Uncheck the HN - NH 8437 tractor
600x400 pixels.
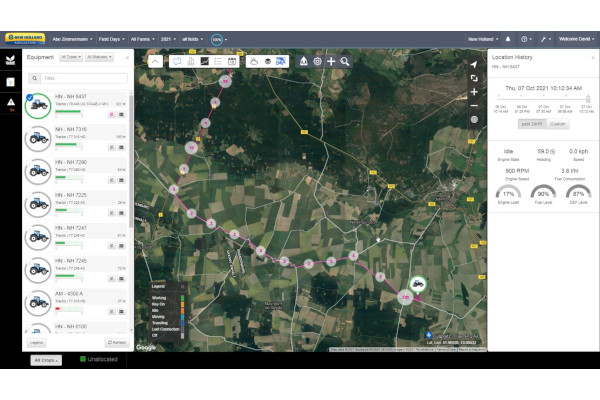[29, 98]
